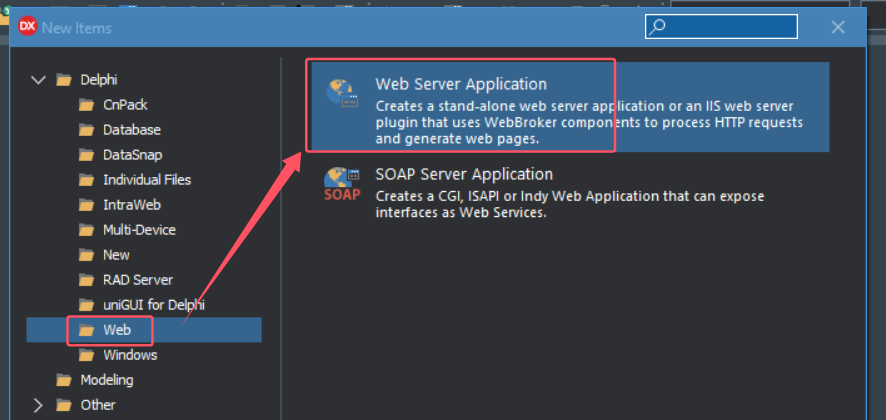The height and width of the screenshot is (420, 886).
Task: Select the RAD Server folder icon
Action: tap(86, 280)
